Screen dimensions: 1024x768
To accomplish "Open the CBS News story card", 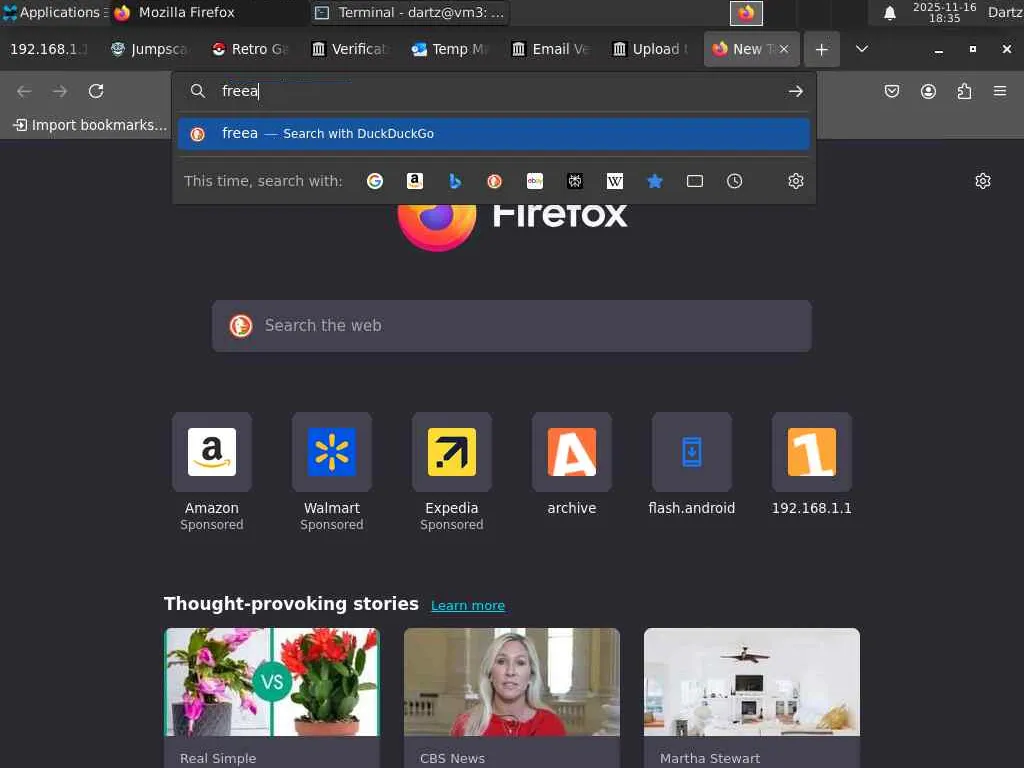I will (x=512, y=697).
